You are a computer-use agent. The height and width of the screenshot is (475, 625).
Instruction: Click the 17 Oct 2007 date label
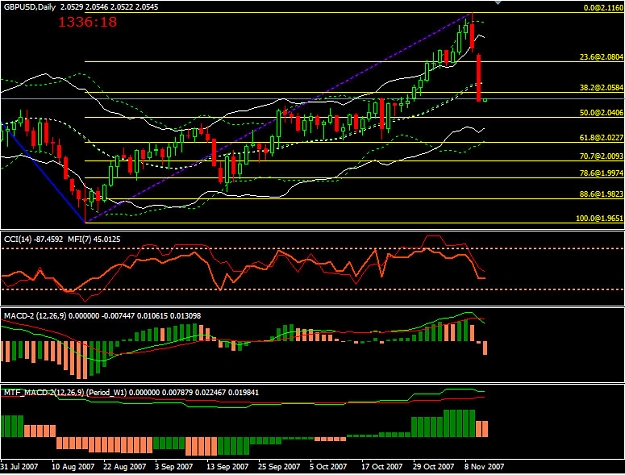[x=382, y=466]
